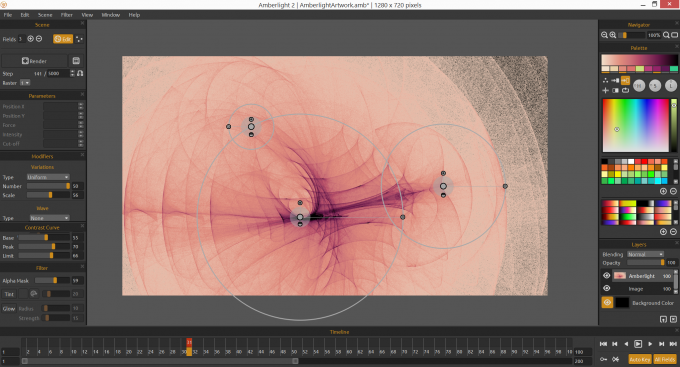Click the H hue knob in Palette

[639, 86]
